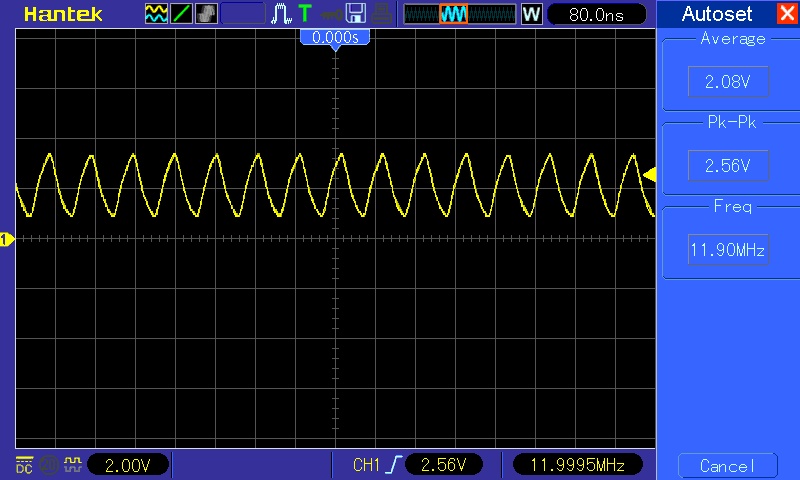This screenshot has height=480, width=800.
Task: Click the Autoset panel title
Action: point(717,14)
